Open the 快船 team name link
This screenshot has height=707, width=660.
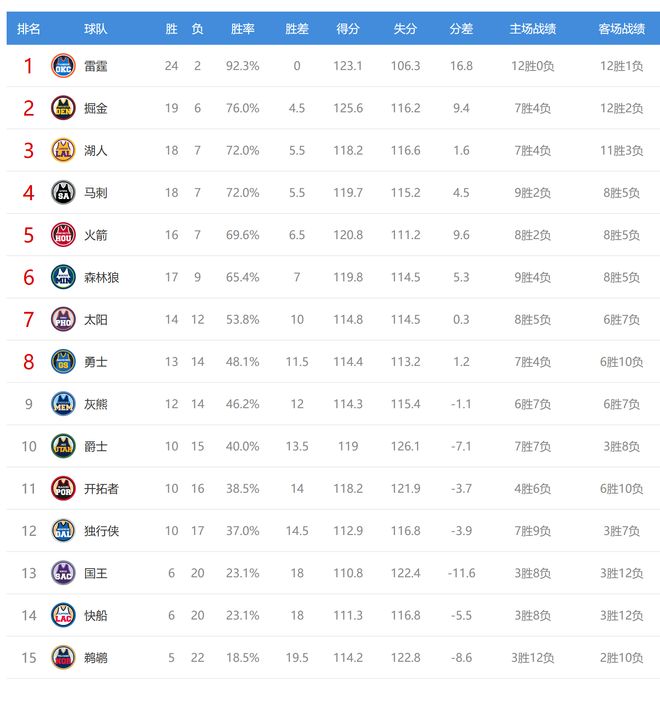click(x=95, y=615)
